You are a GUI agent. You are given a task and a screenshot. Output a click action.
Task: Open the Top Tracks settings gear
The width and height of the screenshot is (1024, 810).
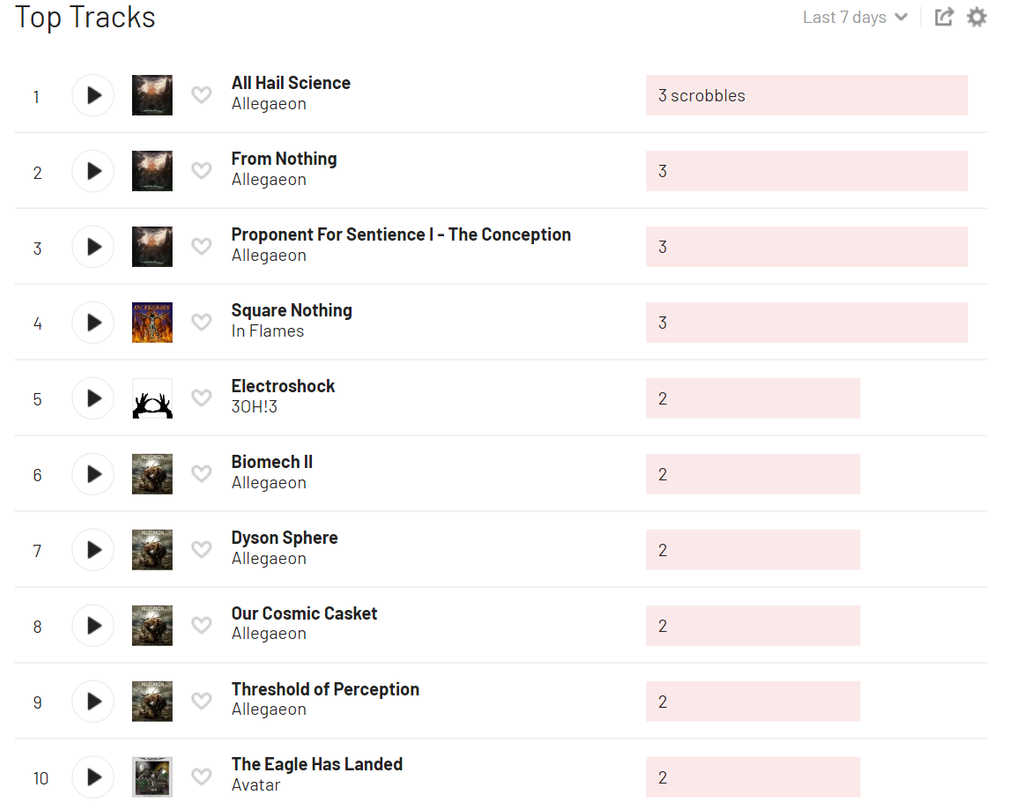point(977,17)
